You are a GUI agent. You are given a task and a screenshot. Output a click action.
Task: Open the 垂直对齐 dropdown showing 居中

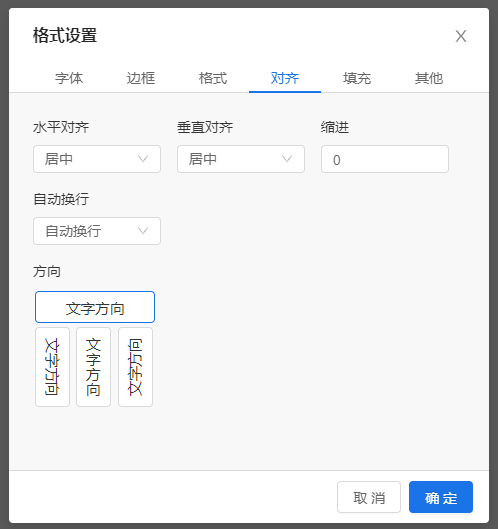(x=241, y=159)
